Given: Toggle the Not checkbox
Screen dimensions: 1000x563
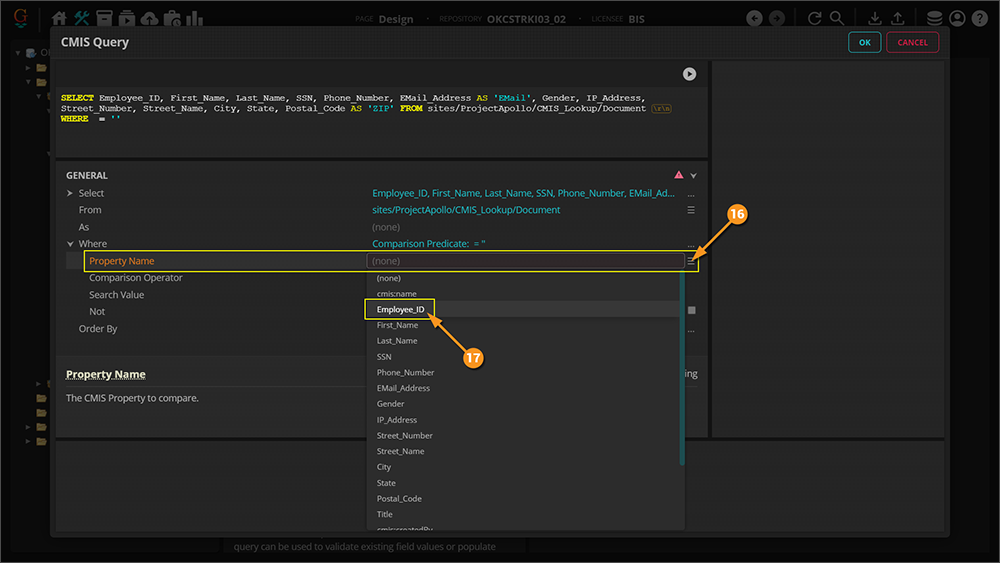Looking at the screenshot, I should point(691,311).
